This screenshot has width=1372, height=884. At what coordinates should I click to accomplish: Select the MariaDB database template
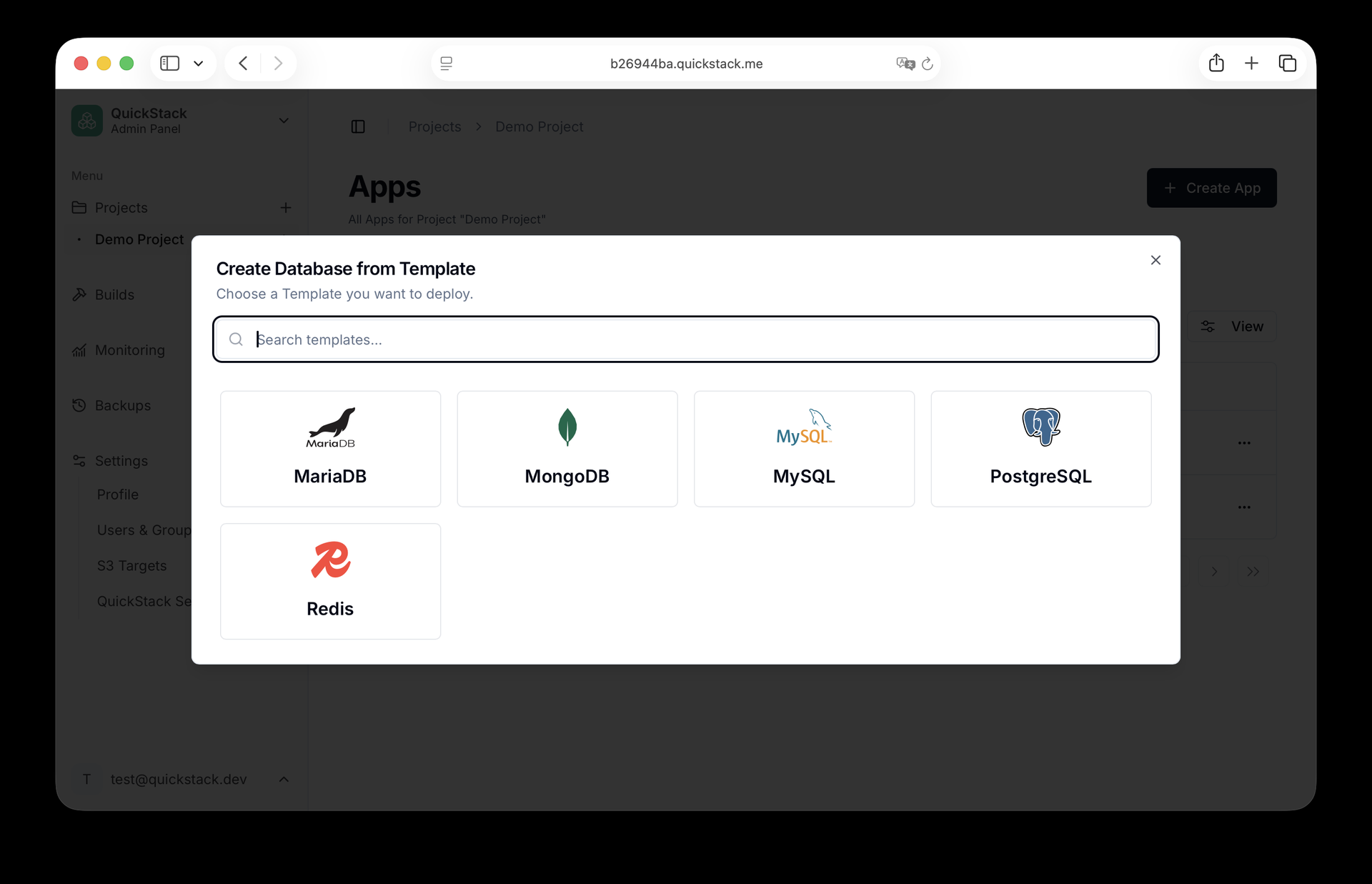330,449
